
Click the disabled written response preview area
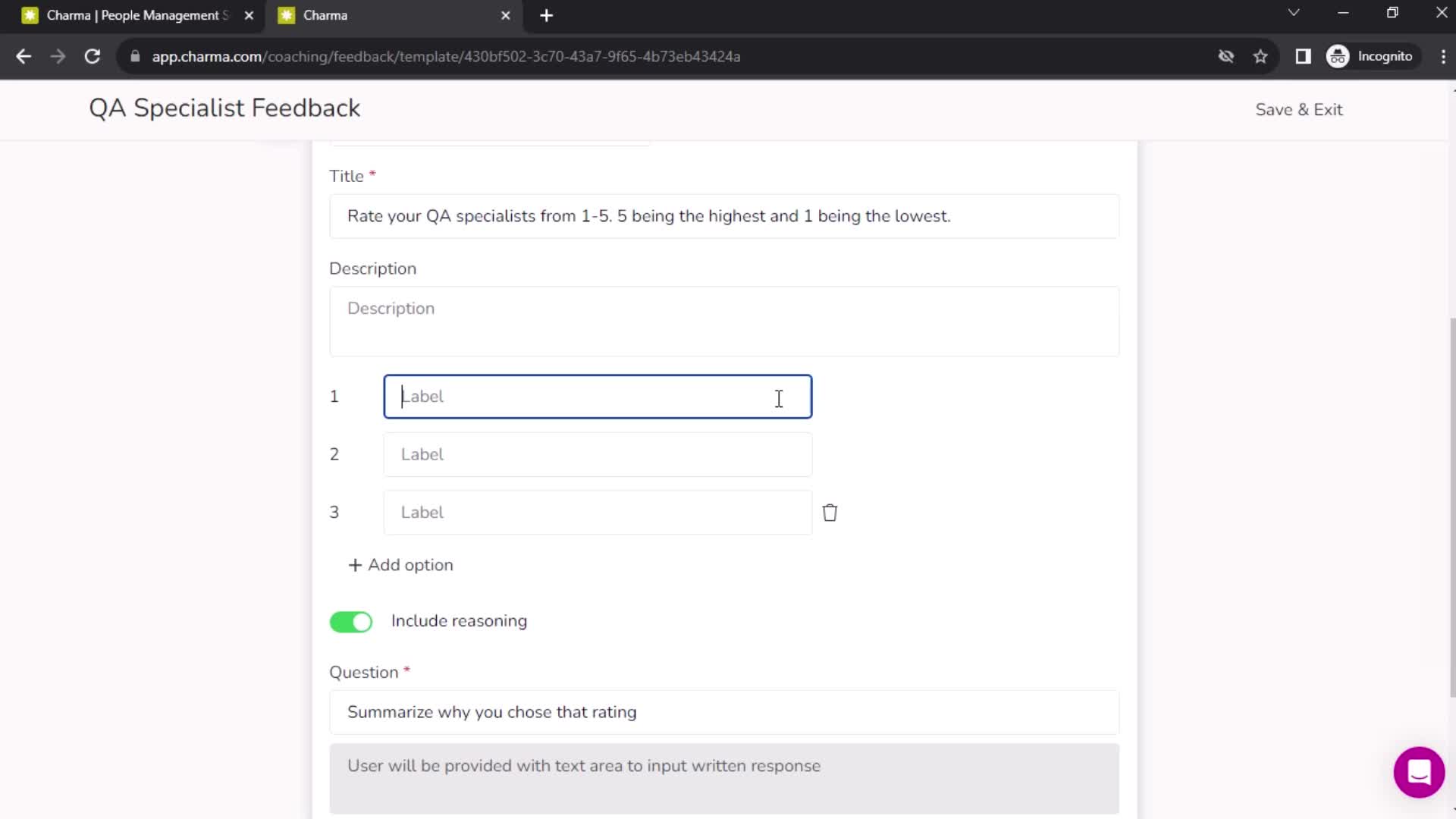[x=724, y=779]
